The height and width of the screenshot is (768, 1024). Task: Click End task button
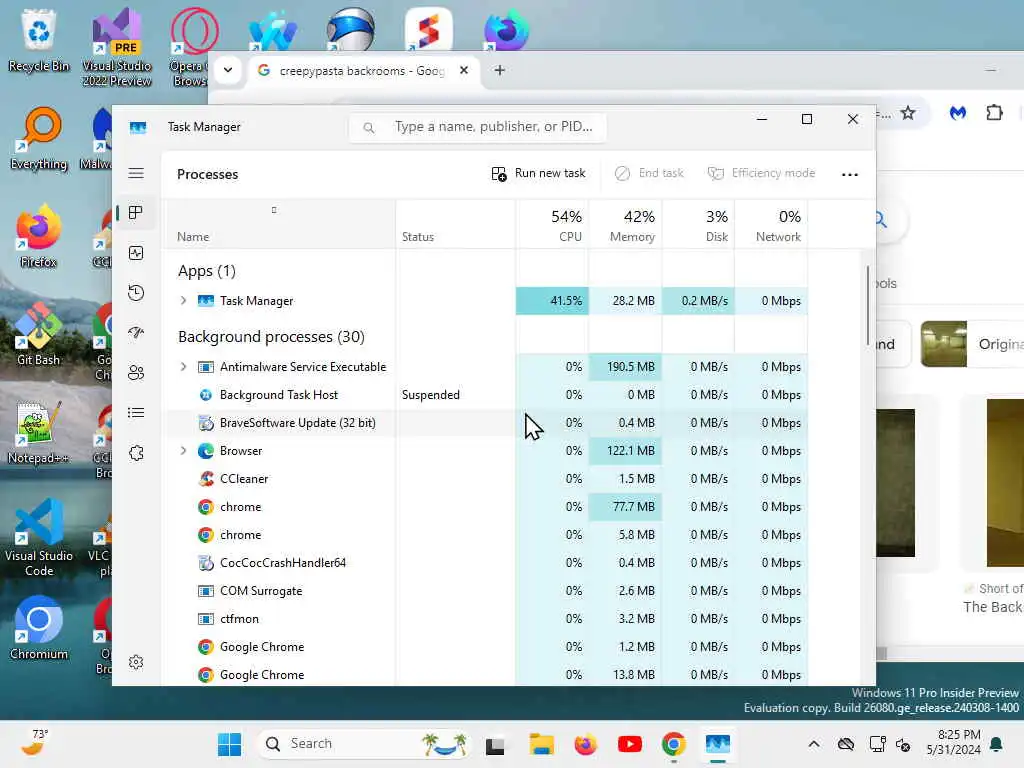649,173
